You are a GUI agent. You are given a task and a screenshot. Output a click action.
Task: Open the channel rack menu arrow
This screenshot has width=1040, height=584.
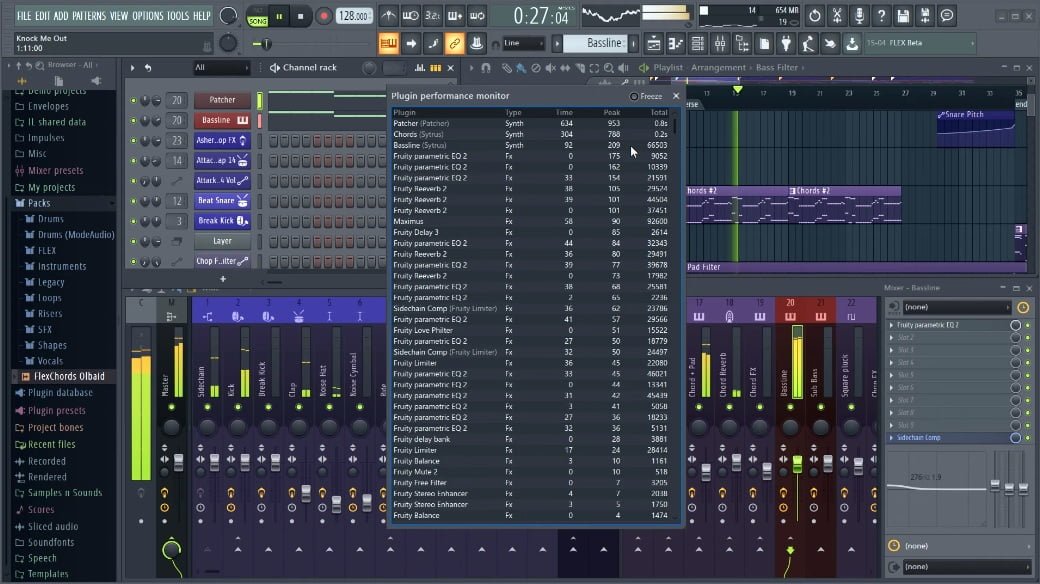click(133, 68)
